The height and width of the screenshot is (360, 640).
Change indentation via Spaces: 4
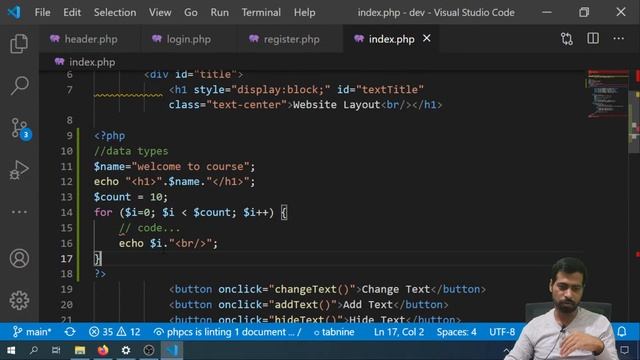[x=456, y=332]
